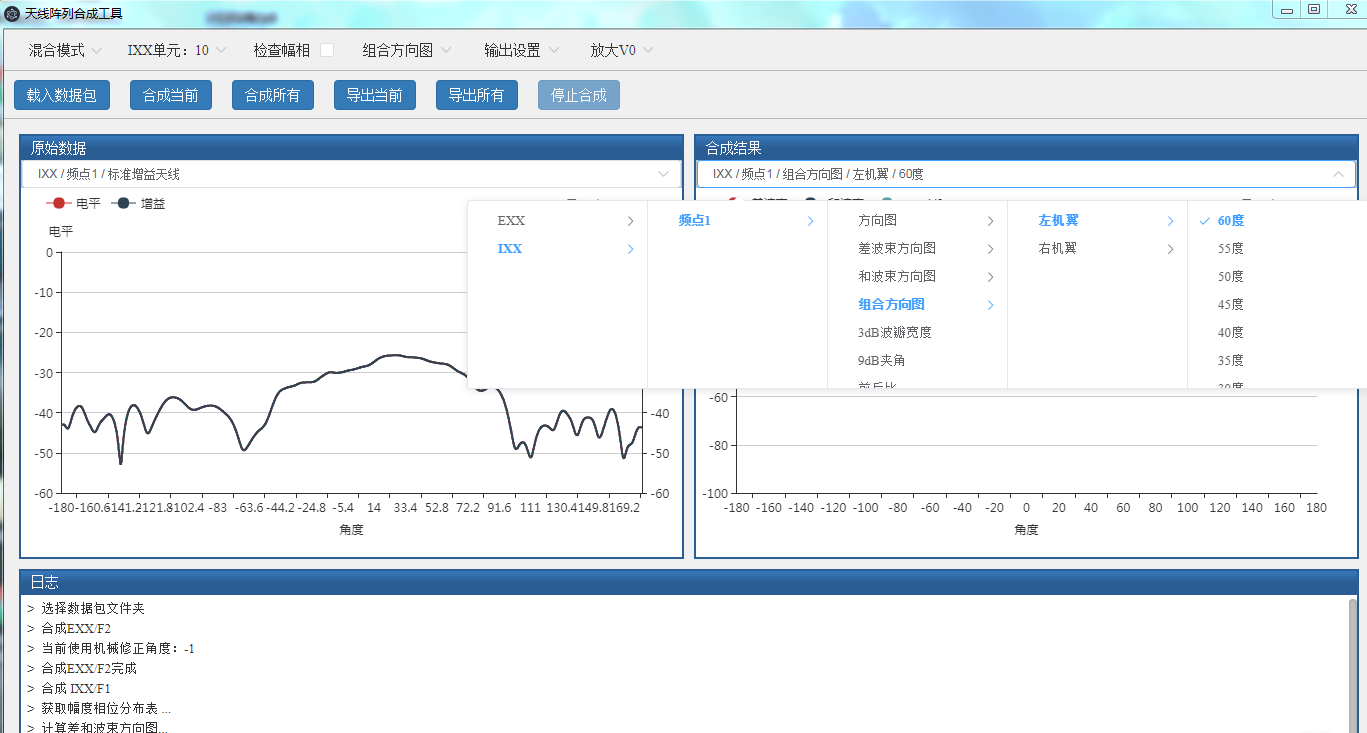Open the 组合方向图 toolbar dropdown
This screenshot has width=1367, height=733.
(407, 50)
